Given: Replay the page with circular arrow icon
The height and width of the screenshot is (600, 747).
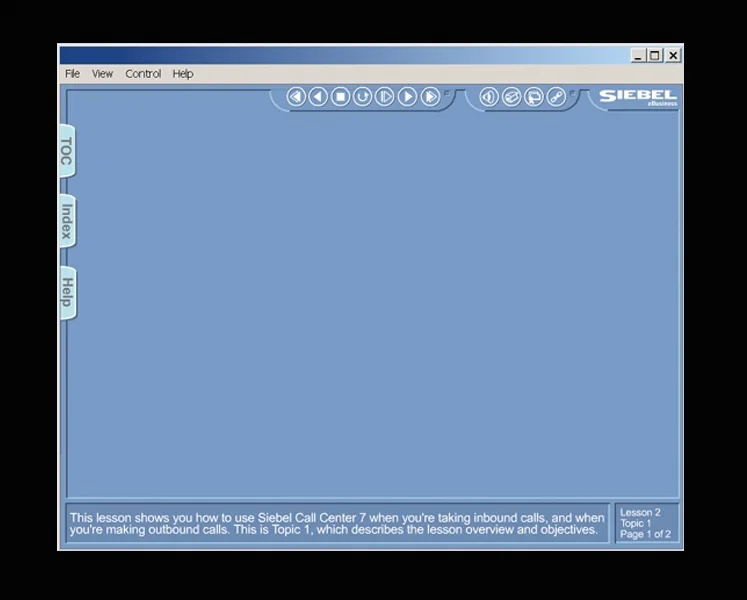Looking at the screenshot, I should (363, 97).
